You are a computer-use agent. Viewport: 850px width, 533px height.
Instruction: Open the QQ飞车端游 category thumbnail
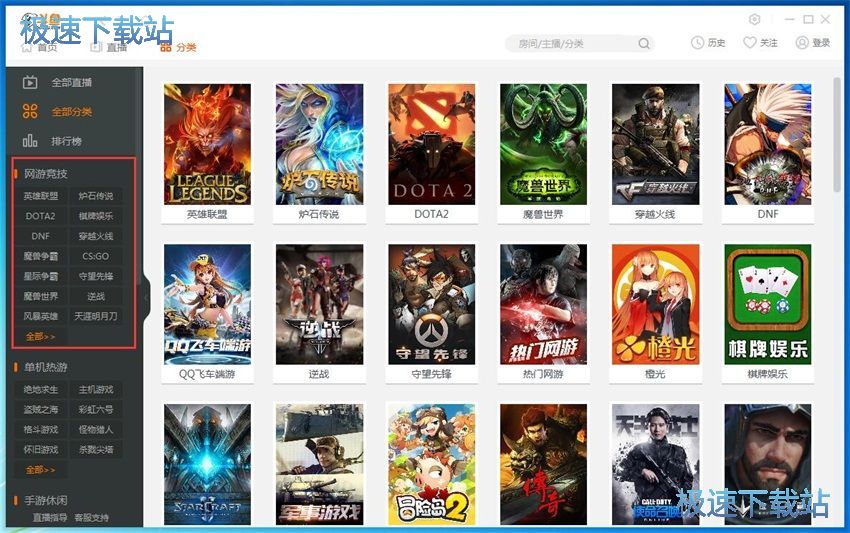coord(207,304)
